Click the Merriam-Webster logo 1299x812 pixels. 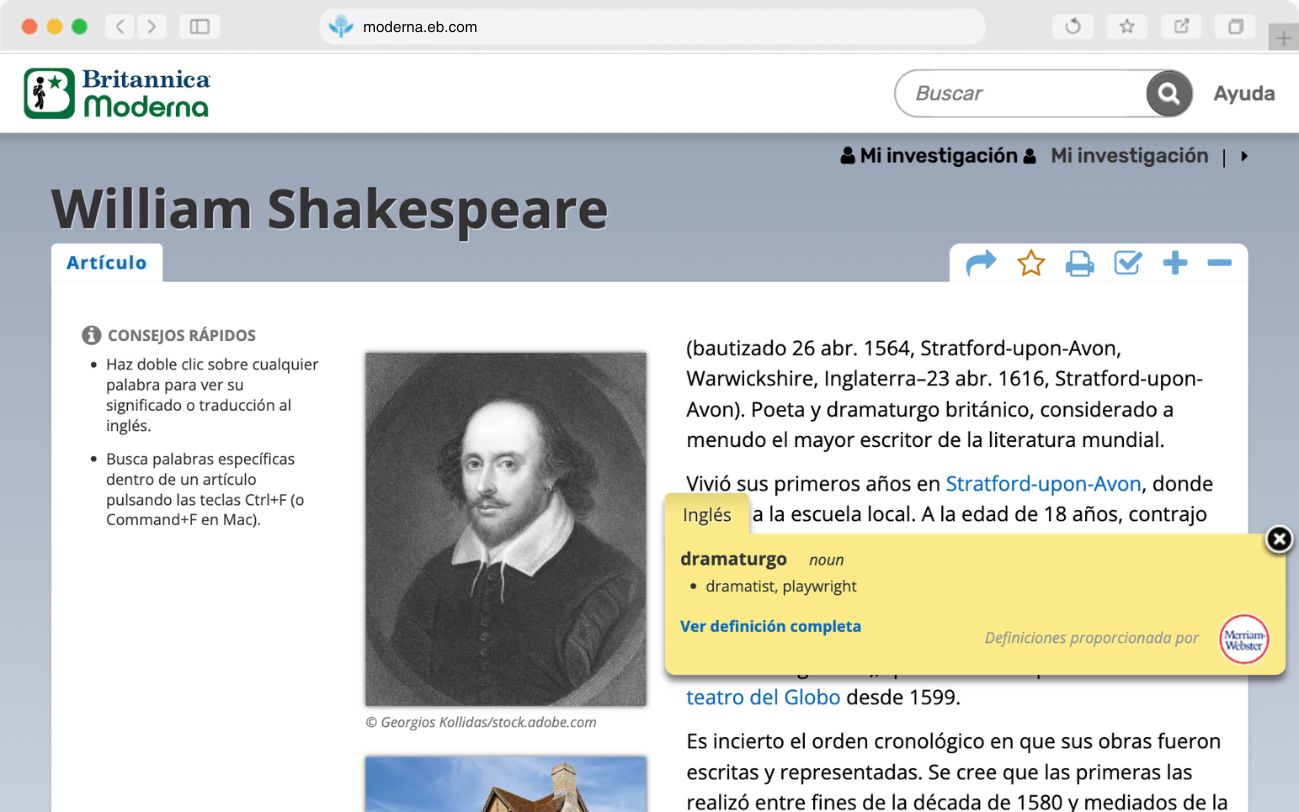[x=1244, y=639]
